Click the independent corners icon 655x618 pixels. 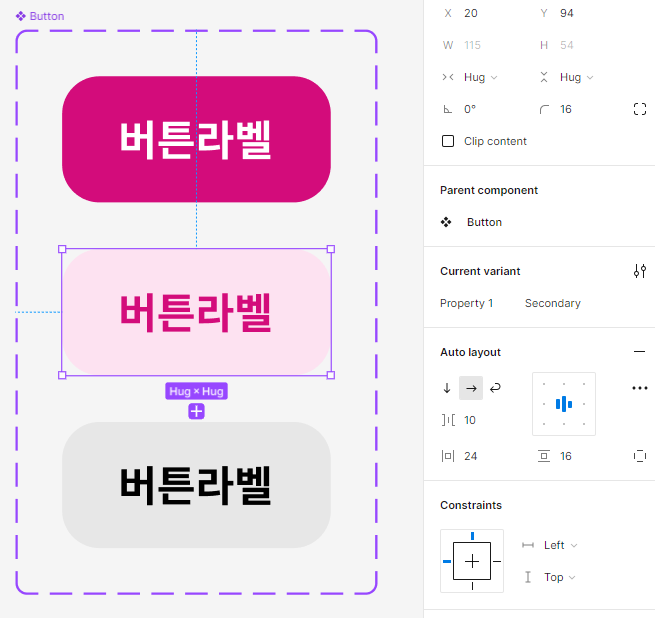(640, 109)
